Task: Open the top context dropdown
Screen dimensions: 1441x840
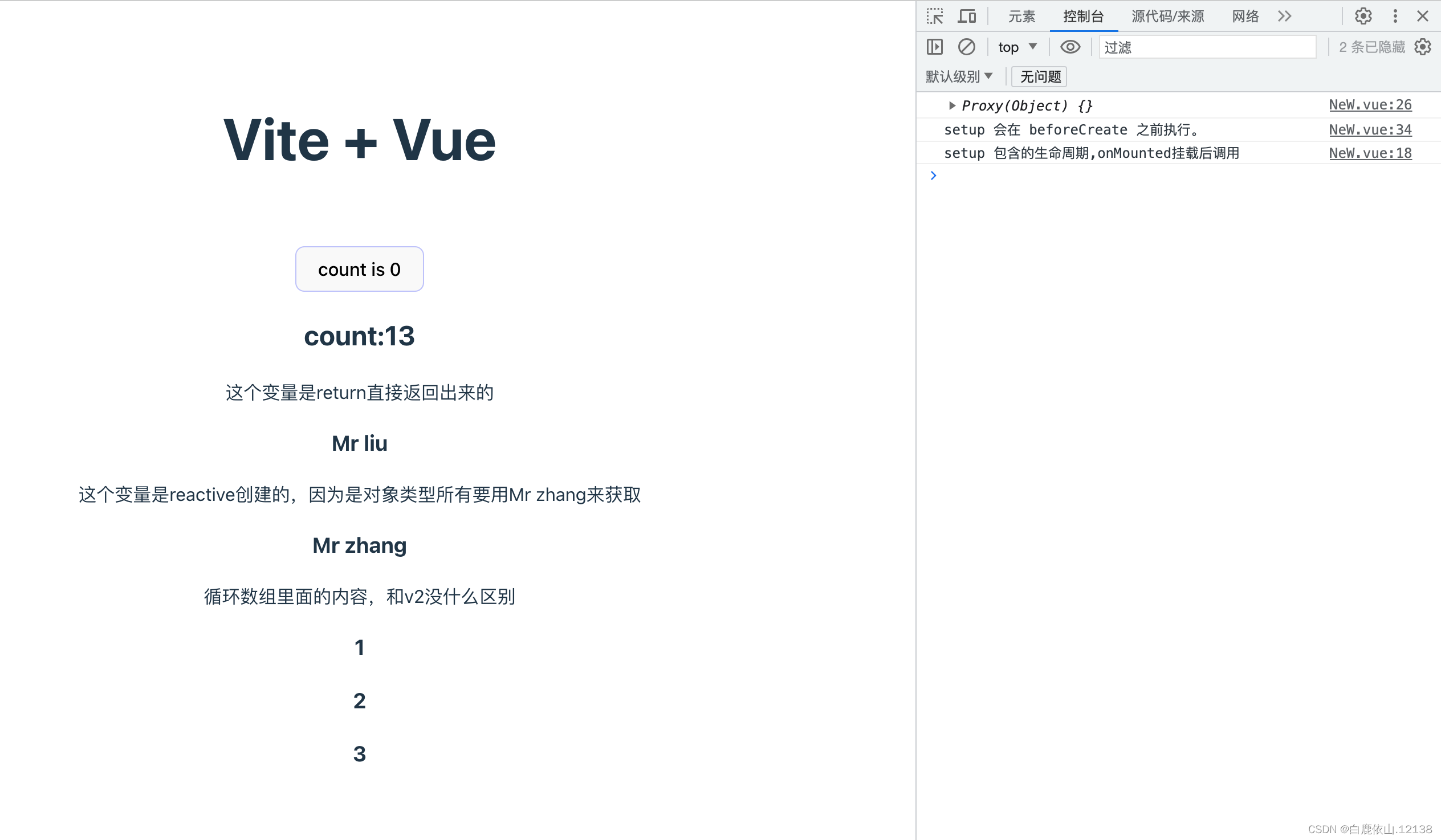Action: point(1017,47)
